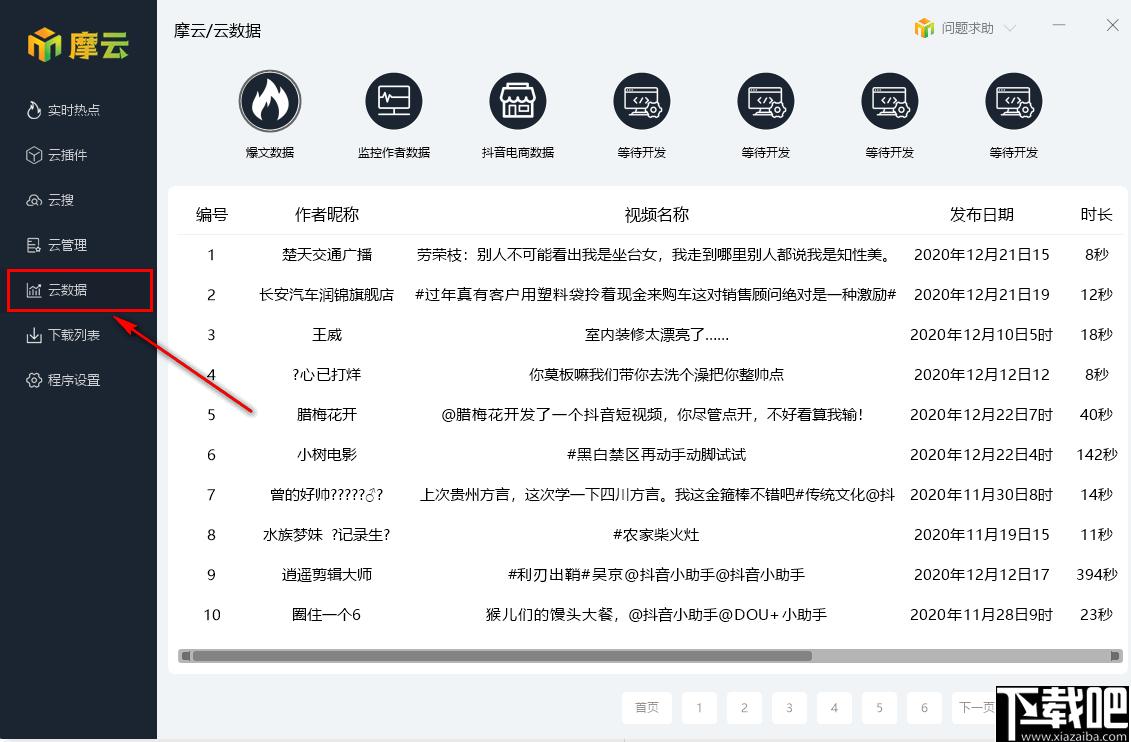
Task: Select author 长安汽车润锦旗舰店
Action: click(x=327, y=294)
